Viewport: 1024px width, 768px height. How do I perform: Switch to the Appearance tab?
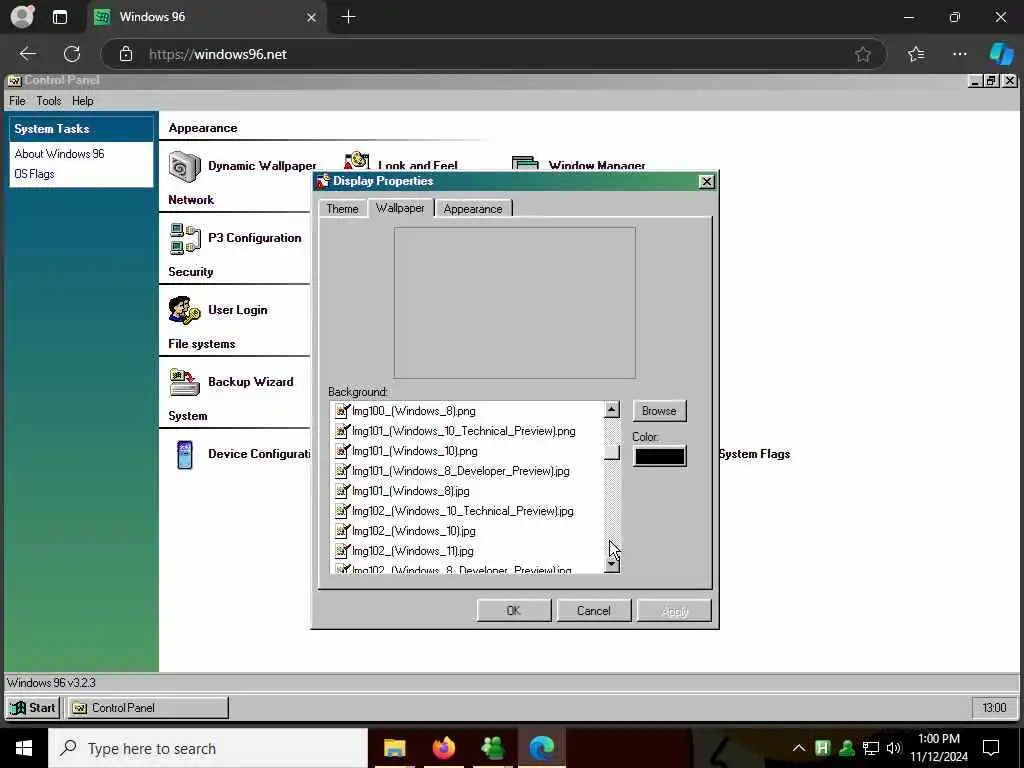(473, 208)
